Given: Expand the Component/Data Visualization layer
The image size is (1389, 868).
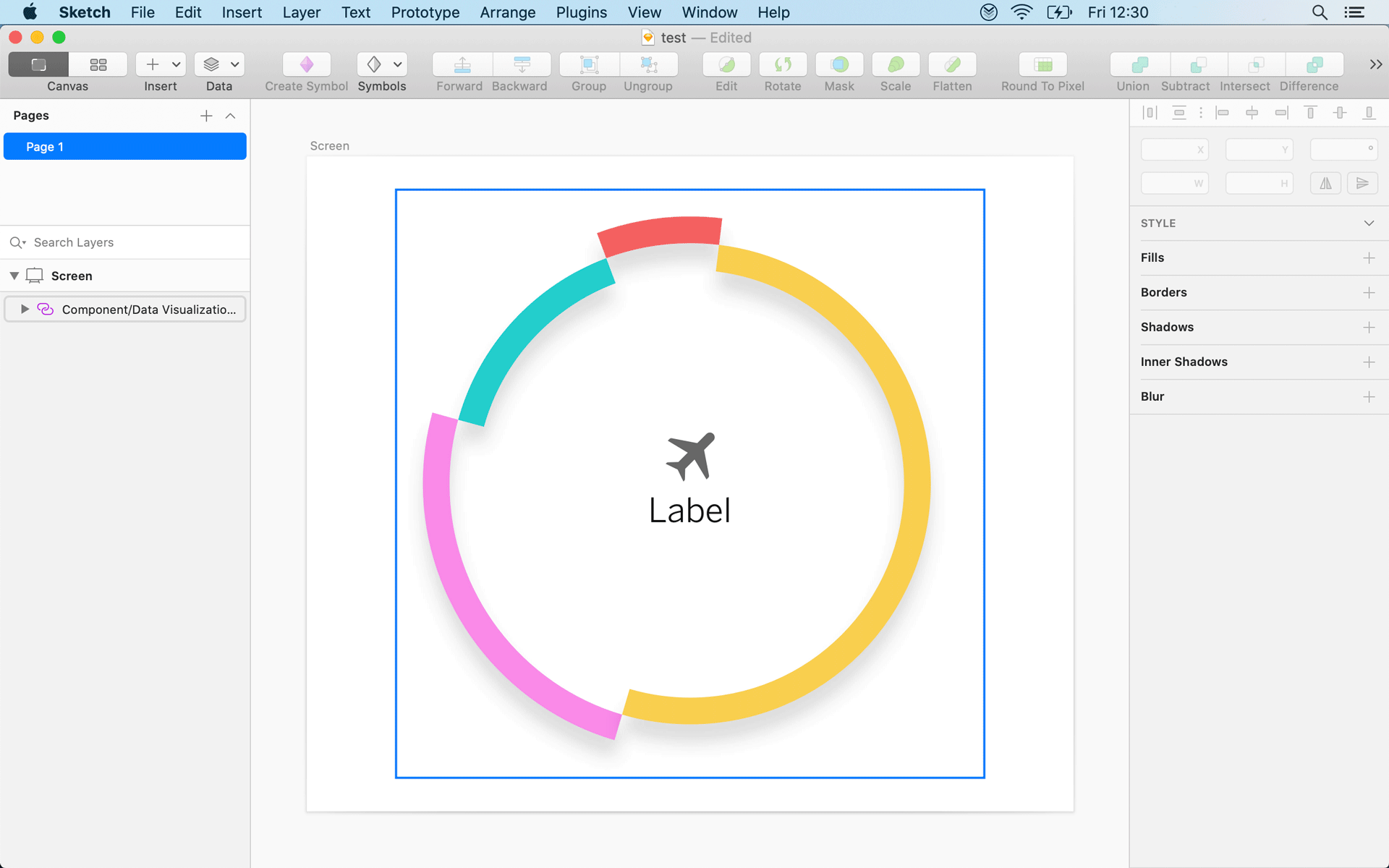Looking at the screenshot, I should pyautogui.click(x=25, y=309).
